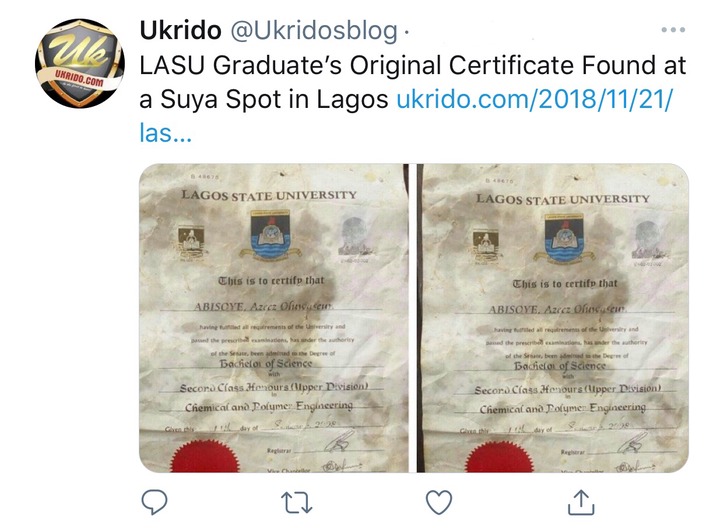Click the Lagos State University heading in left image
The height and width of the screenshot is (528, 720).
click(269, 195)
